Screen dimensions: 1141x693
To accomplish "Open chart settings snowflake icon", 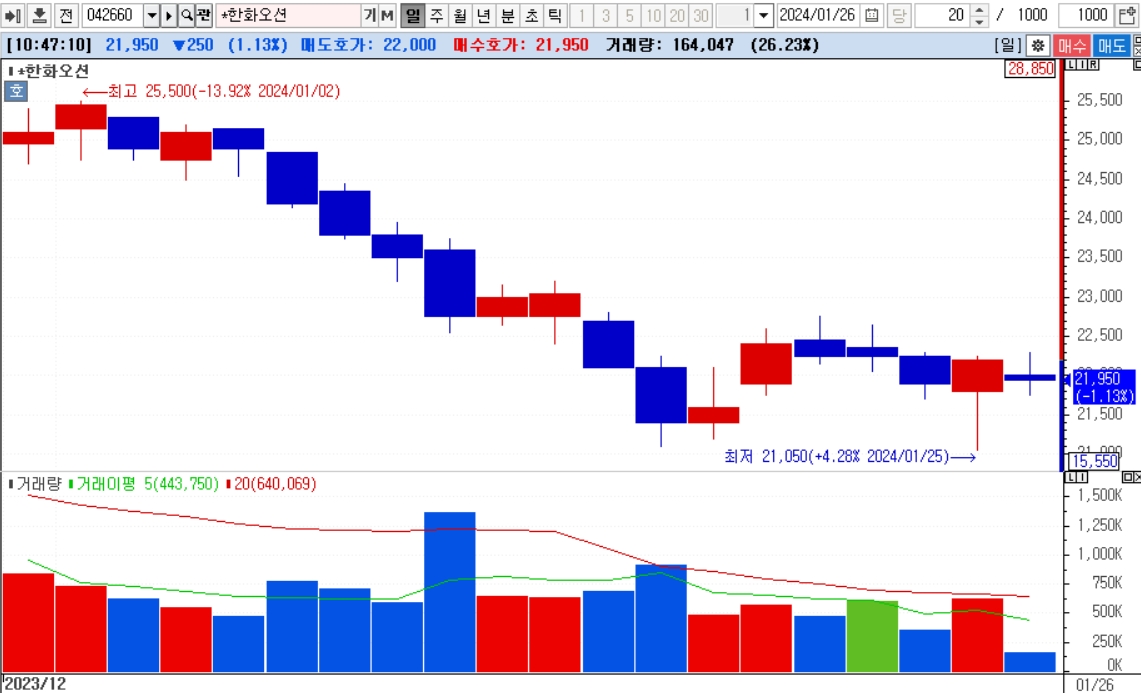I will (1038, 45).
